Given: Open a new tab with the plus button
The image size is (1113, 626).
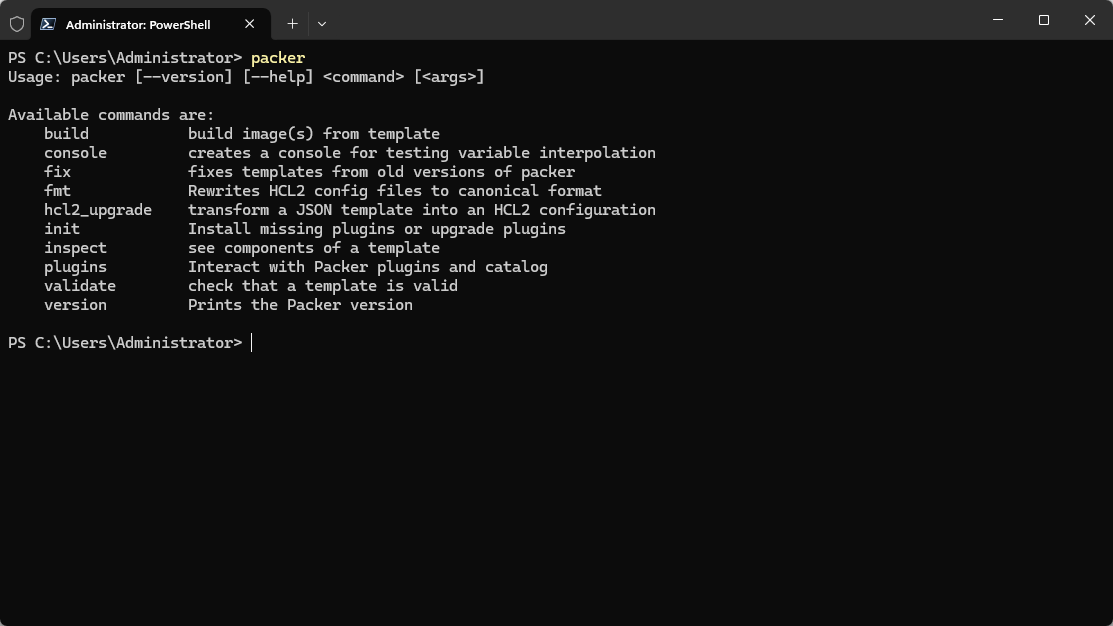Looking at the screenshot, I should point(292,23).
